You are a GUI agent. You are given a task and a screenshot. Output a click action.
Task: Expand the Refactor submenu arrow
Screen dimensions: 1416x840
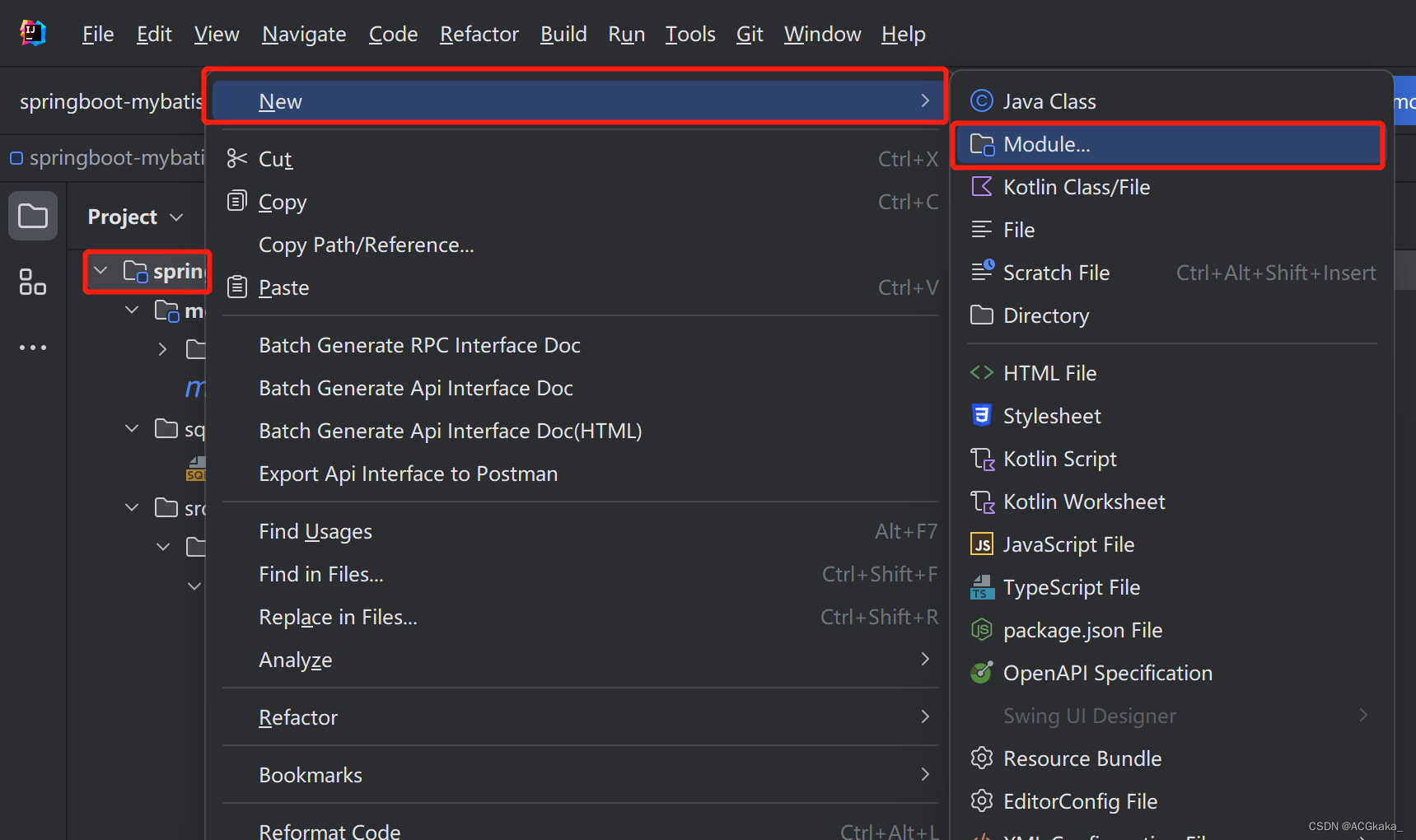click(925, 716)
